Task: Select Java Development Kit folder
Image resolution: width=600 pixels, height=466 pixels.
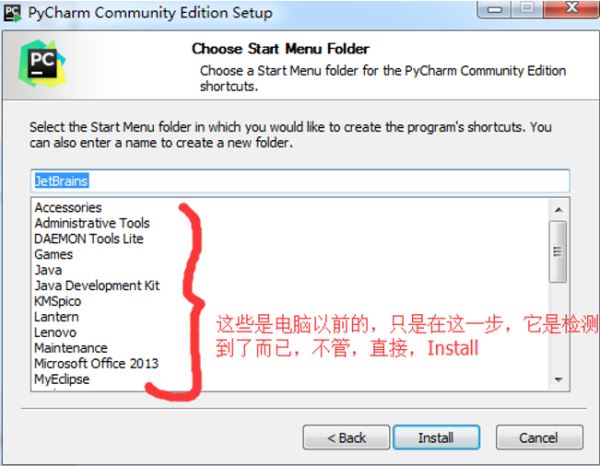Action: pyautogui.click(x=97, y=285)
